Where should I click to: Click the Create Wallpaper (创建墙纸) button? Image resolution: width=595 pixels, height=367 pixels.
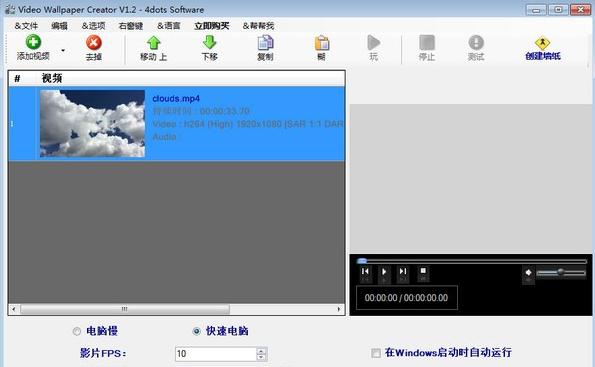pos(543,49)
